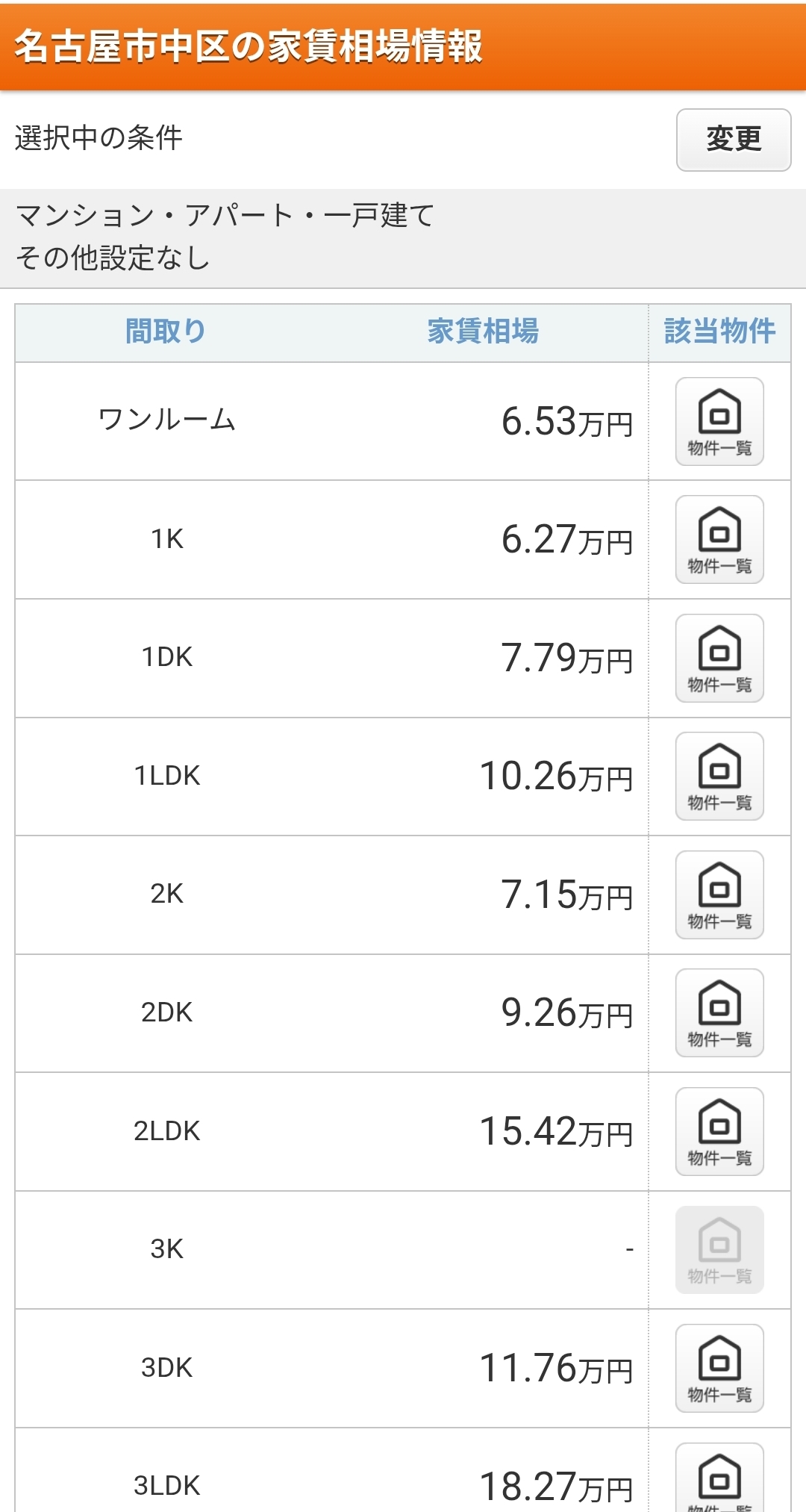Click the 6.27万円 rent value for 1K

point(566,540)
